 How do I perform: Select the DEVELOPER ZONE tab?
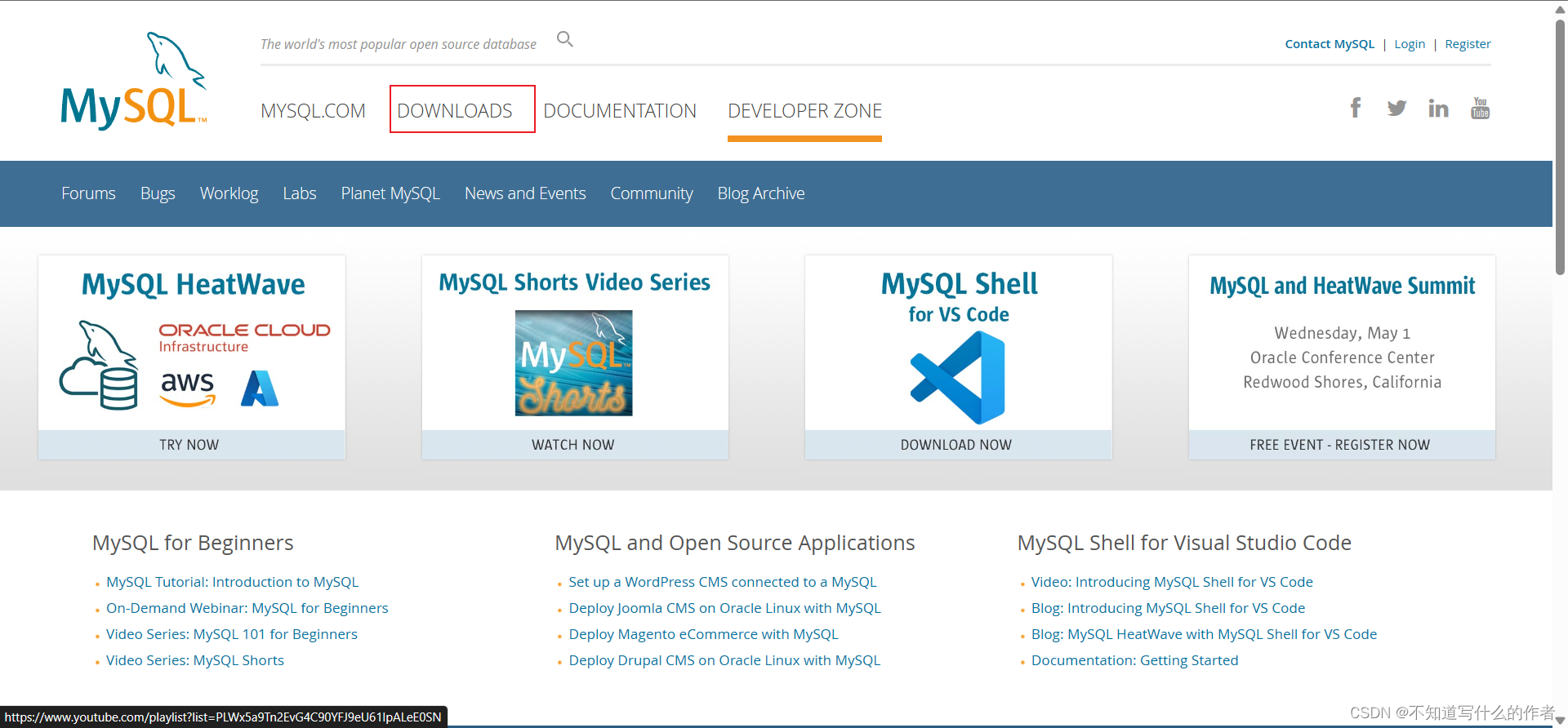[804, 111]
